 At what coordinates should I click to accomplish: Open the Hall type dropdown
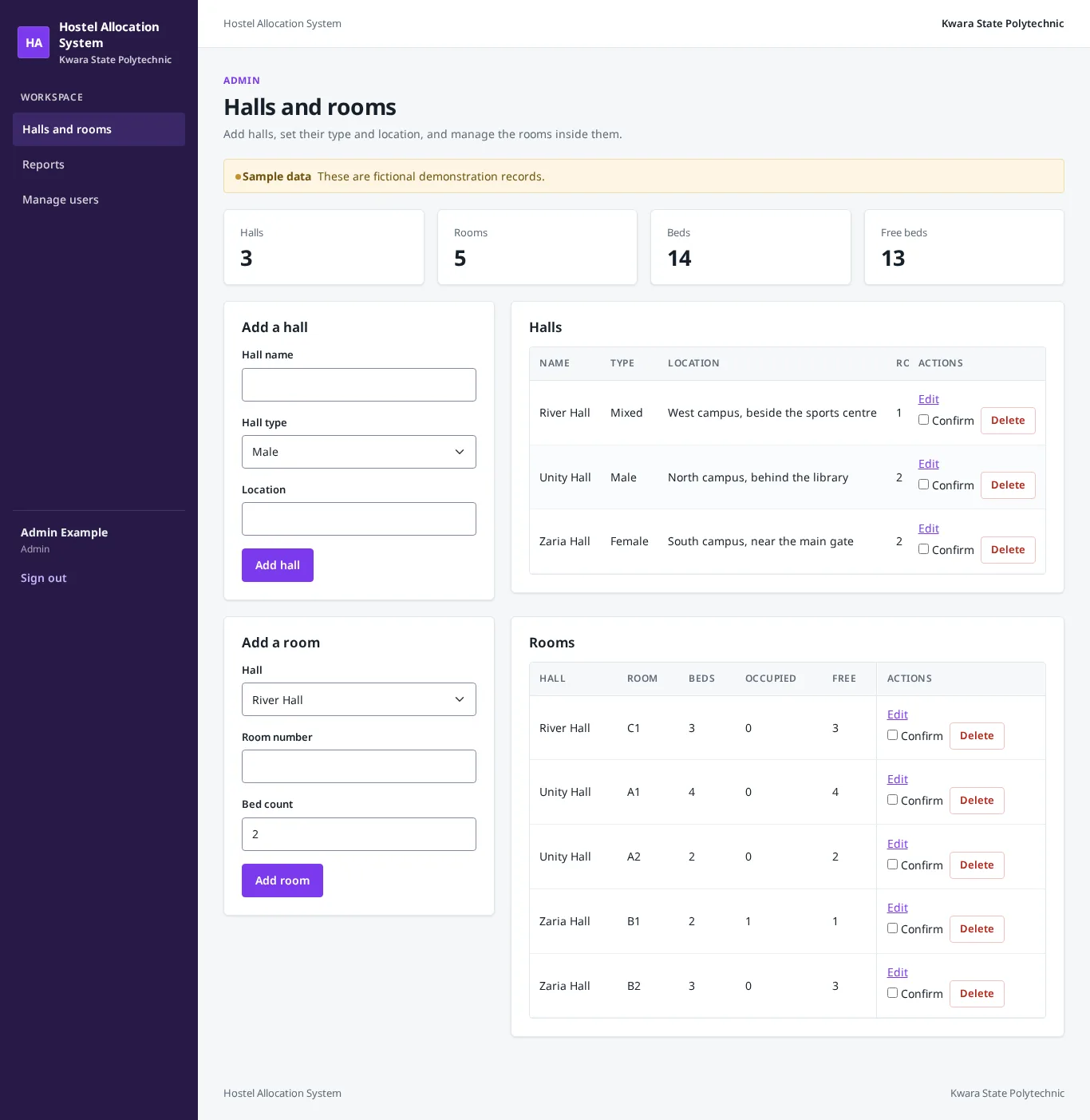359,452
